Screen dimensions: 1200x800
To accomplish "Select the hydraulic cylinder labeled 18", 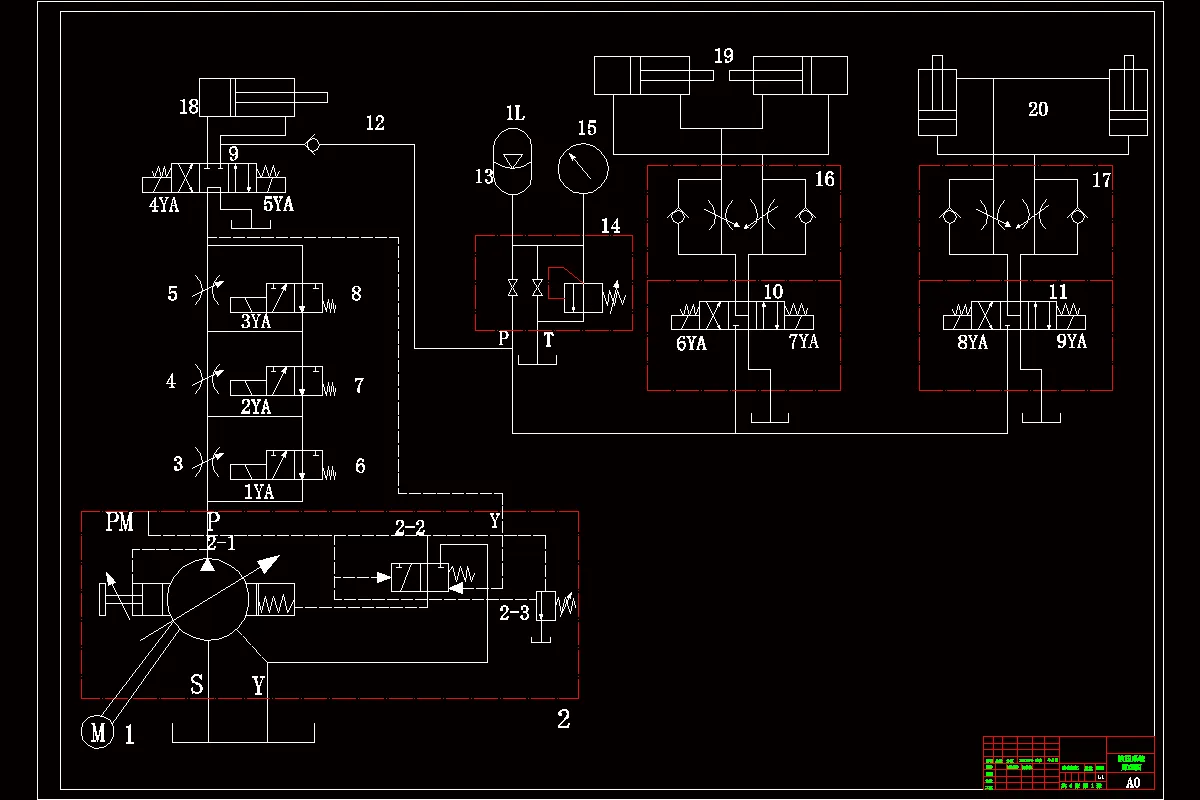I will tap(263, 98).
